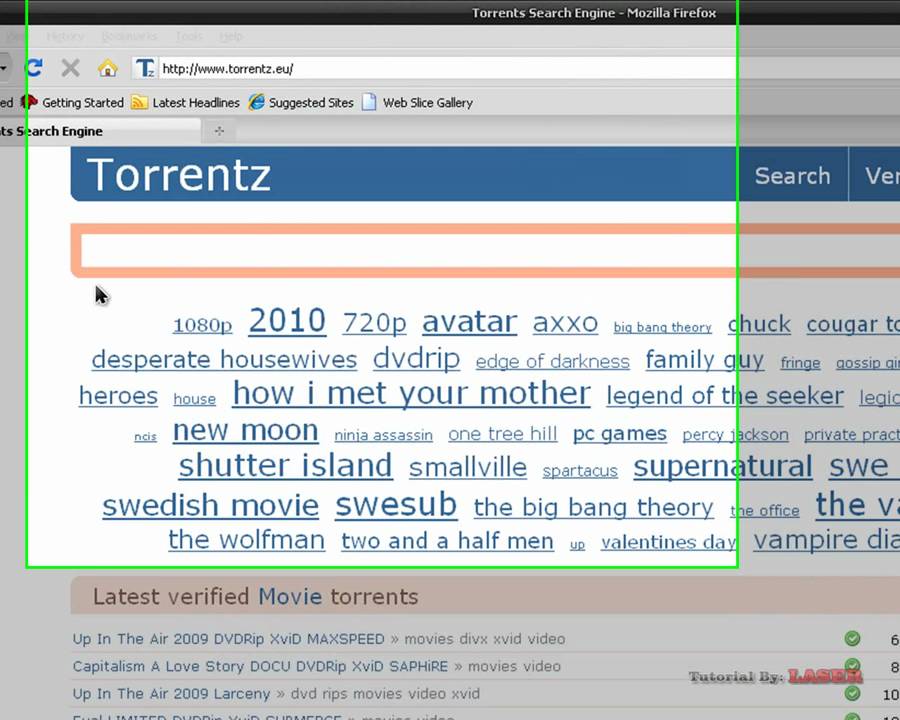Screen dimensions: 900x720
Task: Open the Latest Headlines feed bookmark
Action: tap(185, 103)
